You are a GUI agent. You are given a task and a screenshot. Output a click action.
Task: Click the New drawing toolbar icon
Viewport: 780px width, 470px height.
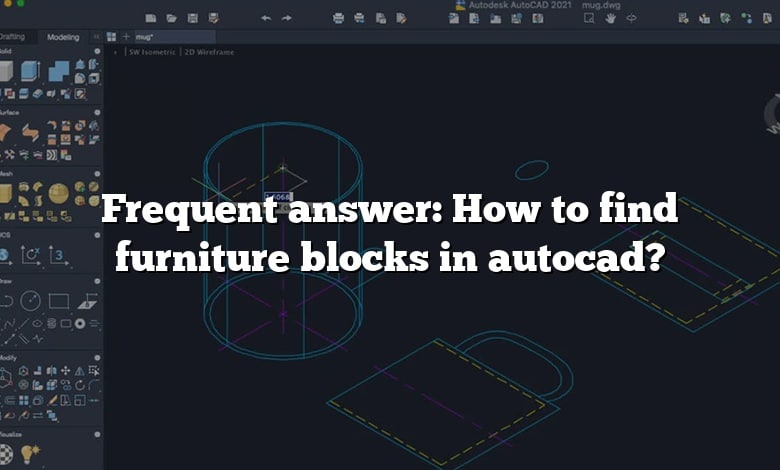151,18
